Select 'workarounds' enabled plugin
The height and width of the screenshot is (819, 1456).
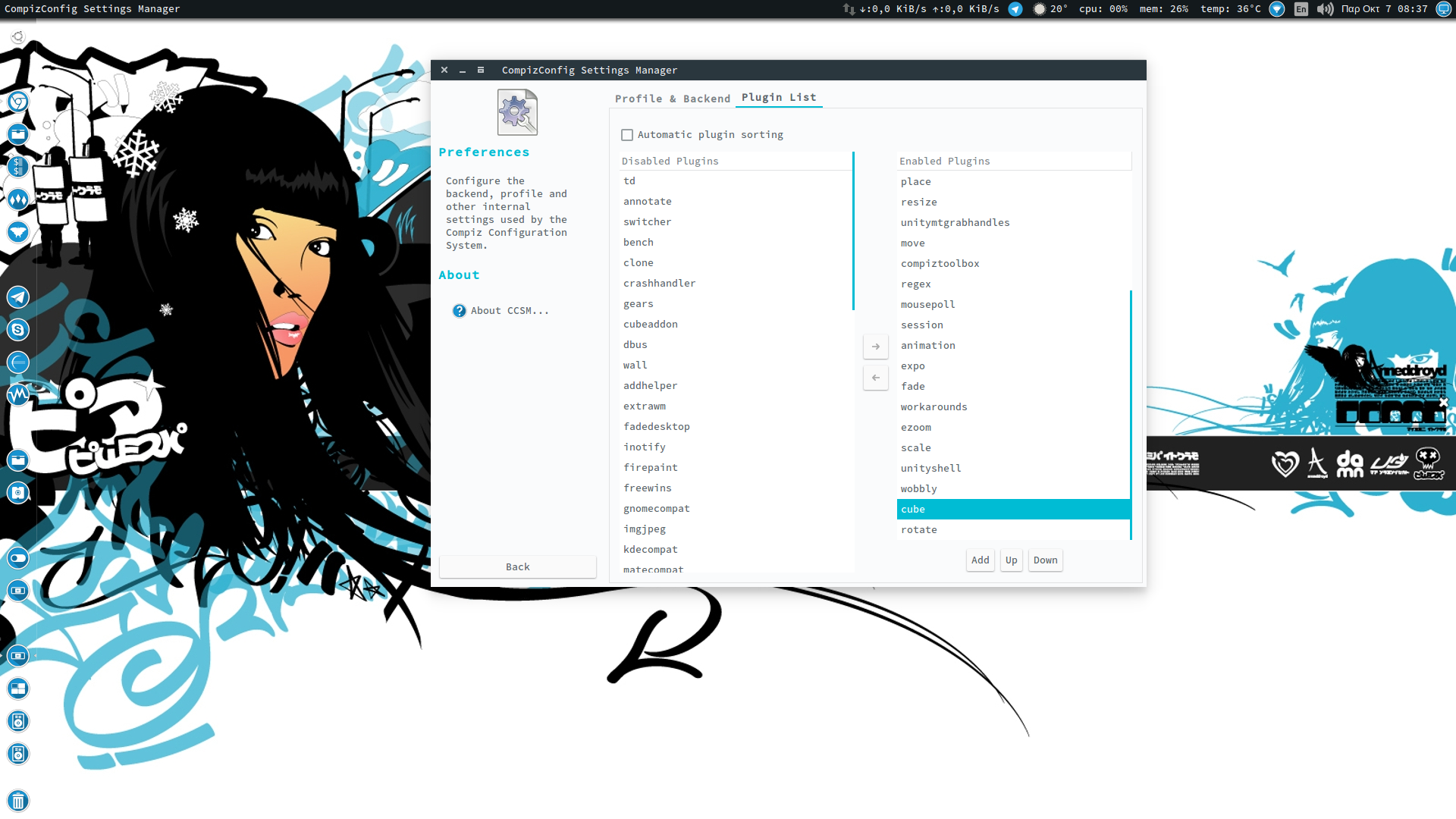point(1013,407)
